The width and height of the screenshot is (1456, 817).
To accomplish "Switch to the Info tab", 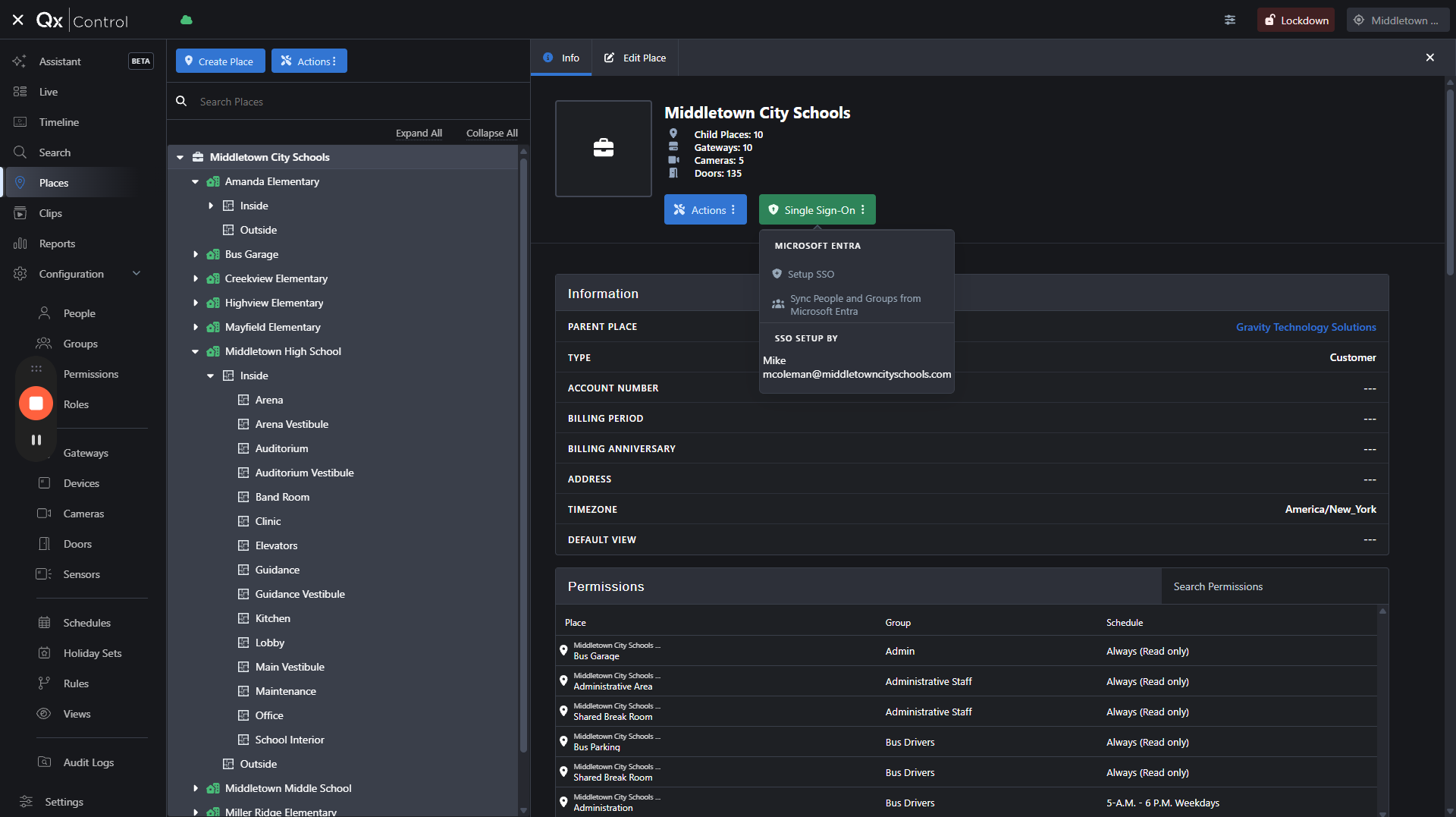I will pyautogui.click(x=561, y=58).
